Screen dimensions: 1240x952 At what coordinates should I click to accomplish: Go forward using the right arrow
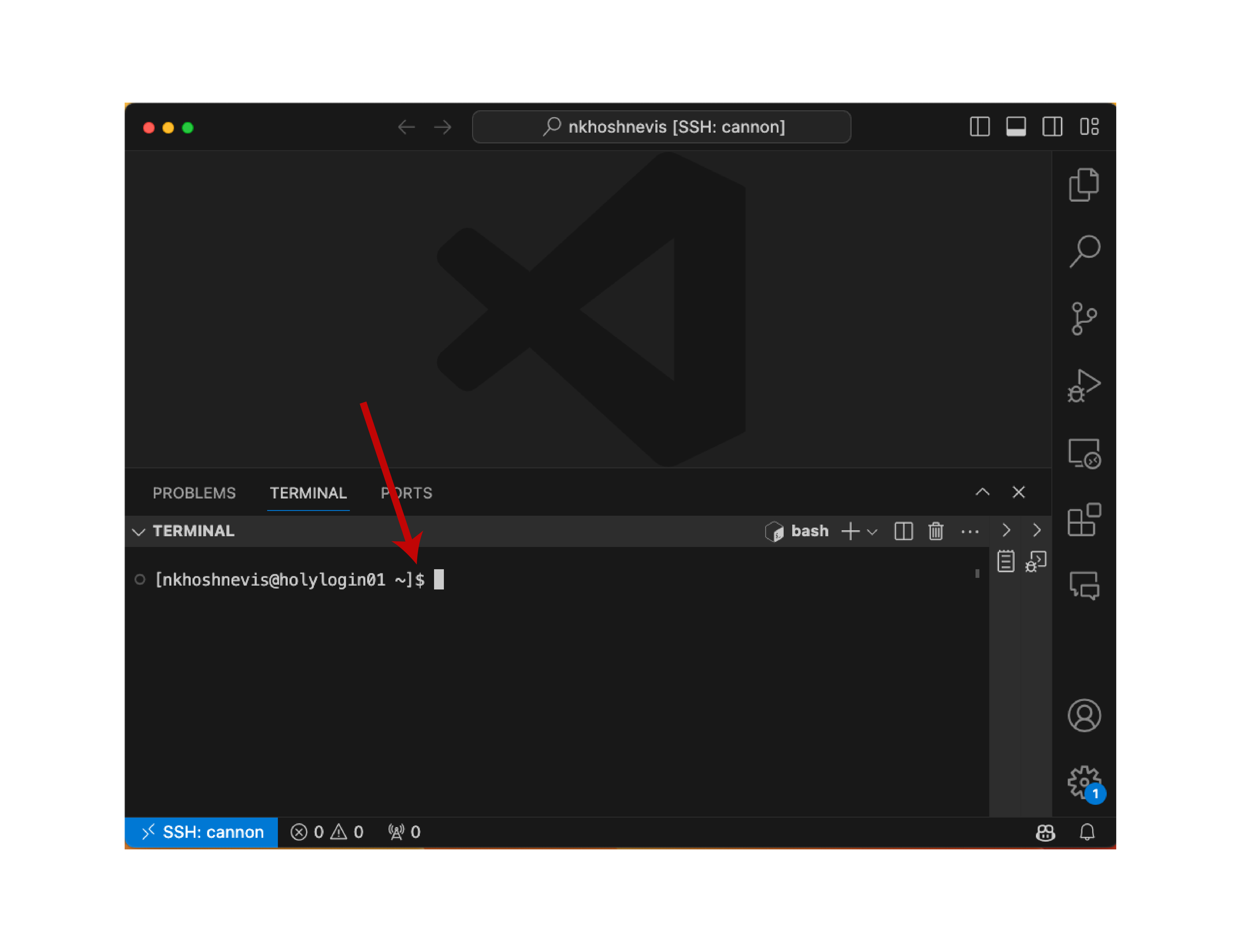pos(443,127)
